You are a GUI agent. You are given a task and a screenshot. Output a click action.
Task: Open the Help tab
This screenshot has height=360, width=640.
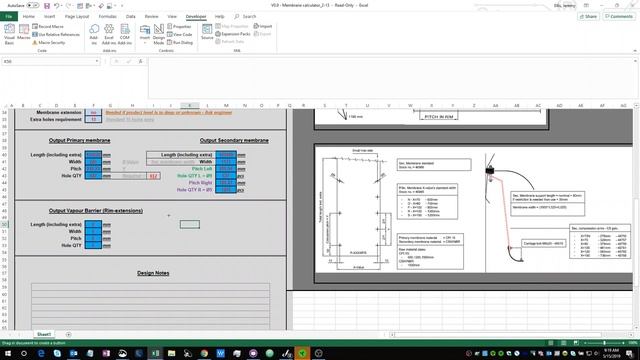point(220,16)
